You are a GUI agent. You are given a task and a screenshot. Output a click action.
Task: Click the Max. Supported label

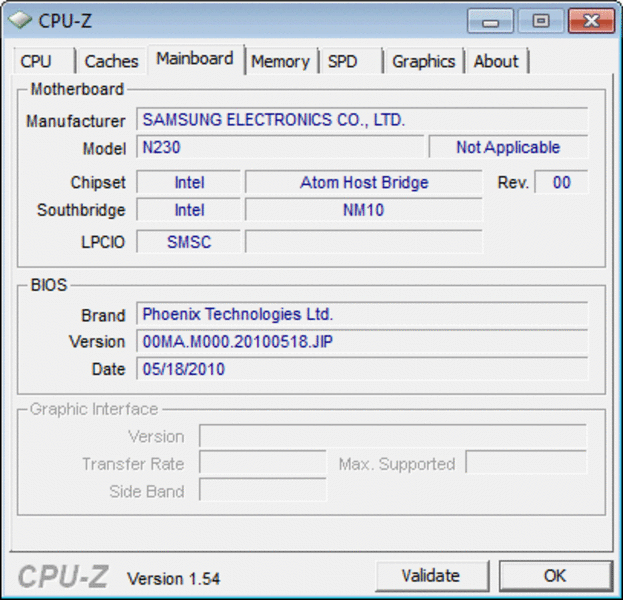click(x=397, y=464)
